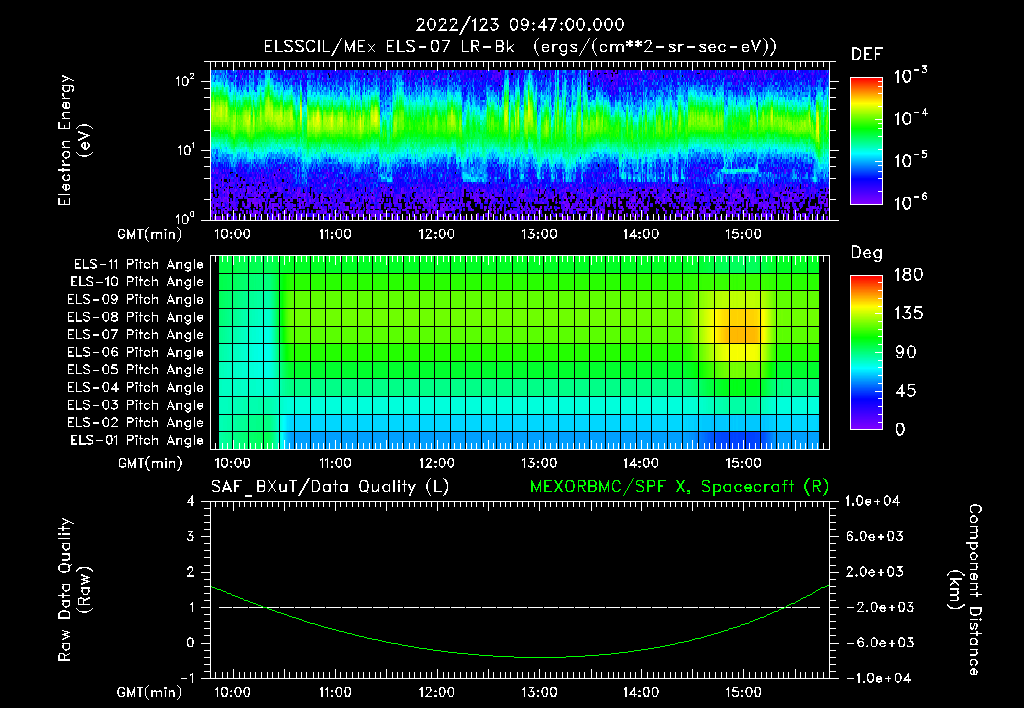Select the ELS-10 Pitch Angle row label

click(136, 282)
